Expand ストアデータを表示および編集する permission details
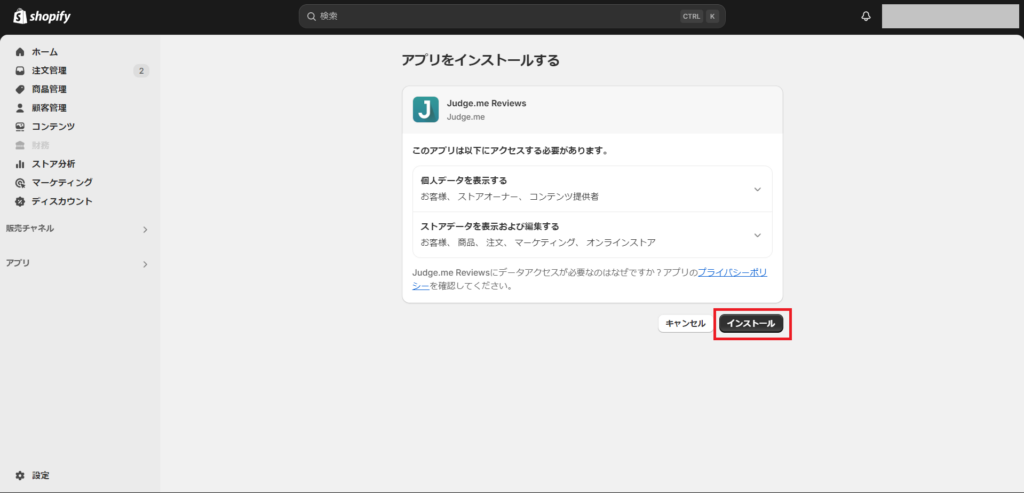This screenshot has height=493, width=1024. tap(757, 234)
